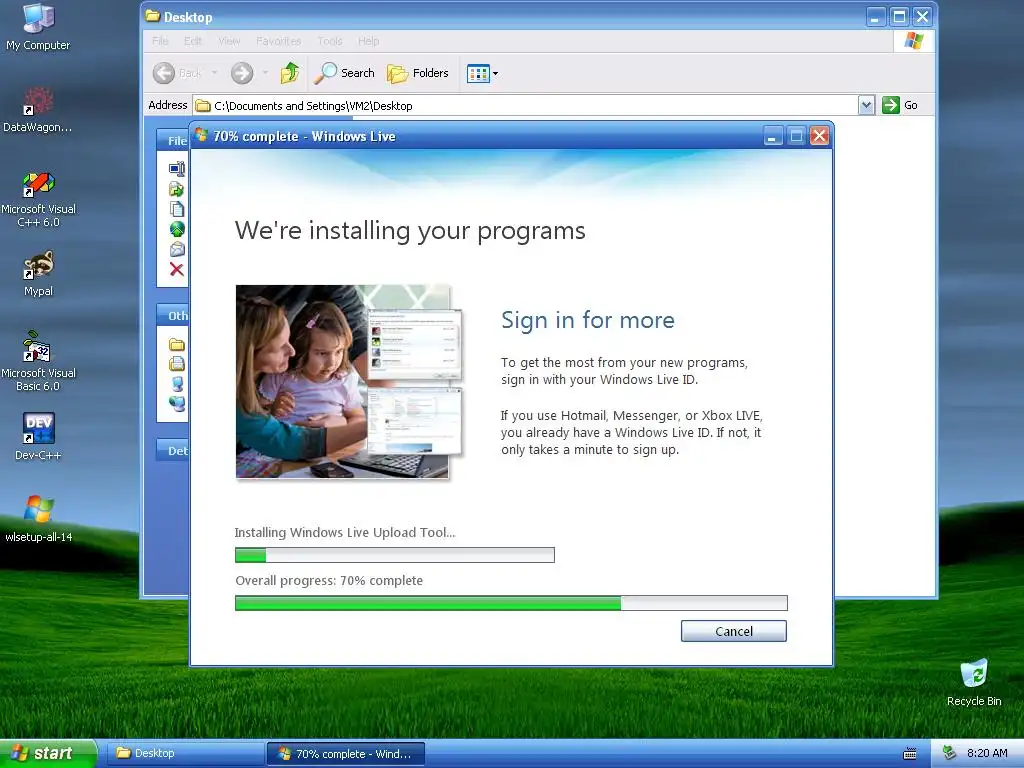The image size is (1024, 768).
Task: Open the Start menu
Action: click(48, 754)
